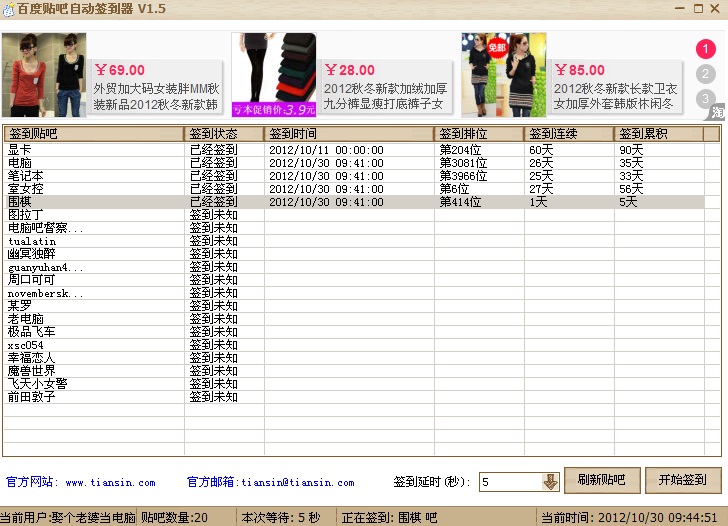Select the 电脑 row in list
Image resolution: width=728 pixels, height=526 pixels.
(354, 163)
